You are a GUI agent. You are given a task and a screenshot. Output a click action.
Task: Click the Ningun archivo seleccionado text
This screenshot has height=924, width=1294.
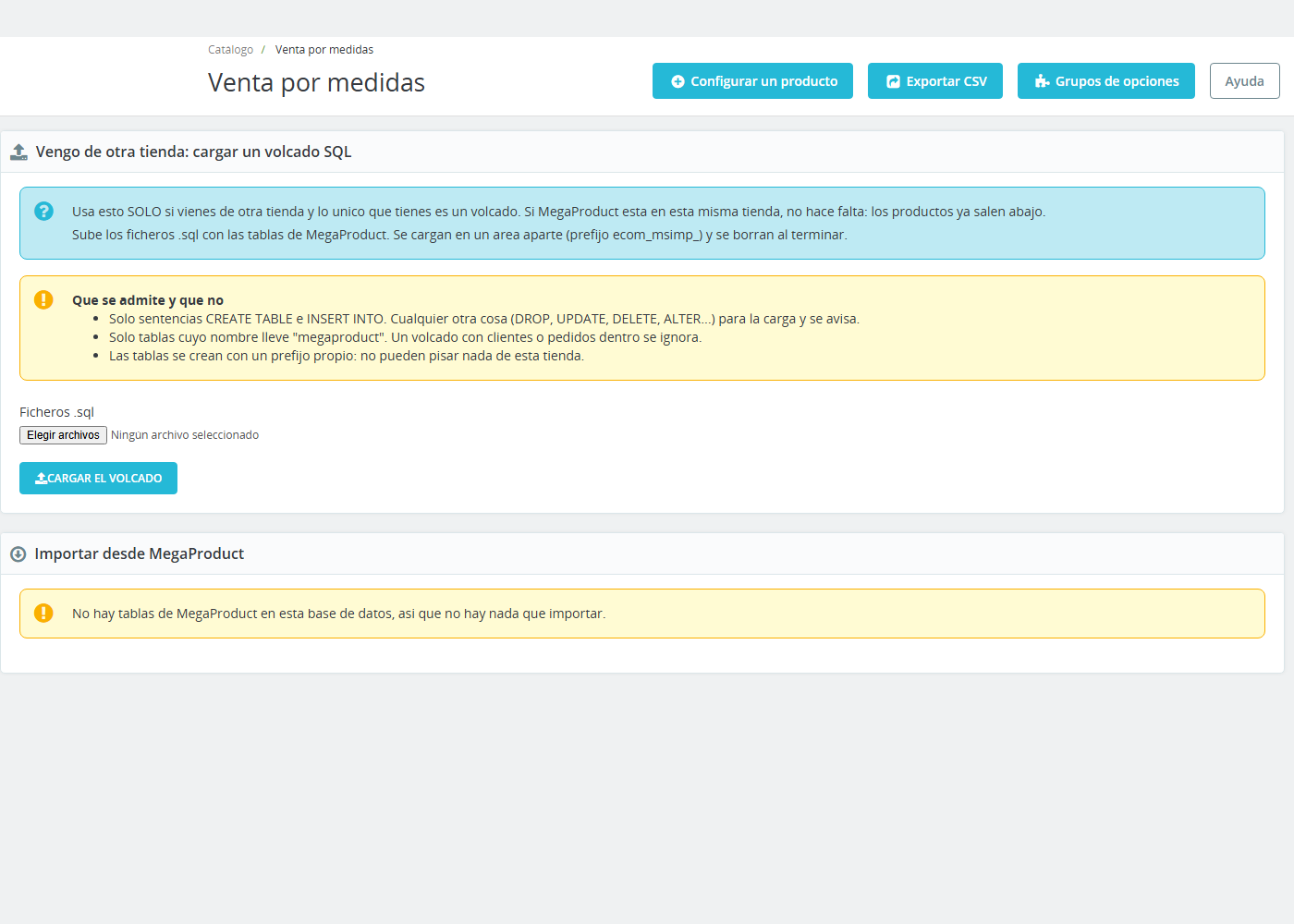pyautogui.click(x=185, y=435)
